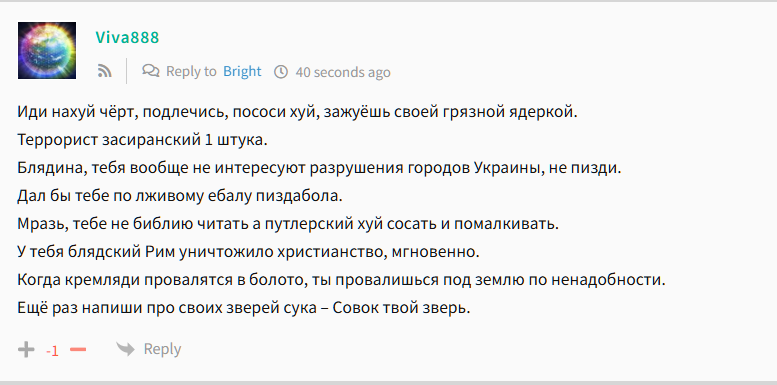Click the speech bubbles icon before 'Reply to'
777x385 pixels.
click(x=151, y=71)
